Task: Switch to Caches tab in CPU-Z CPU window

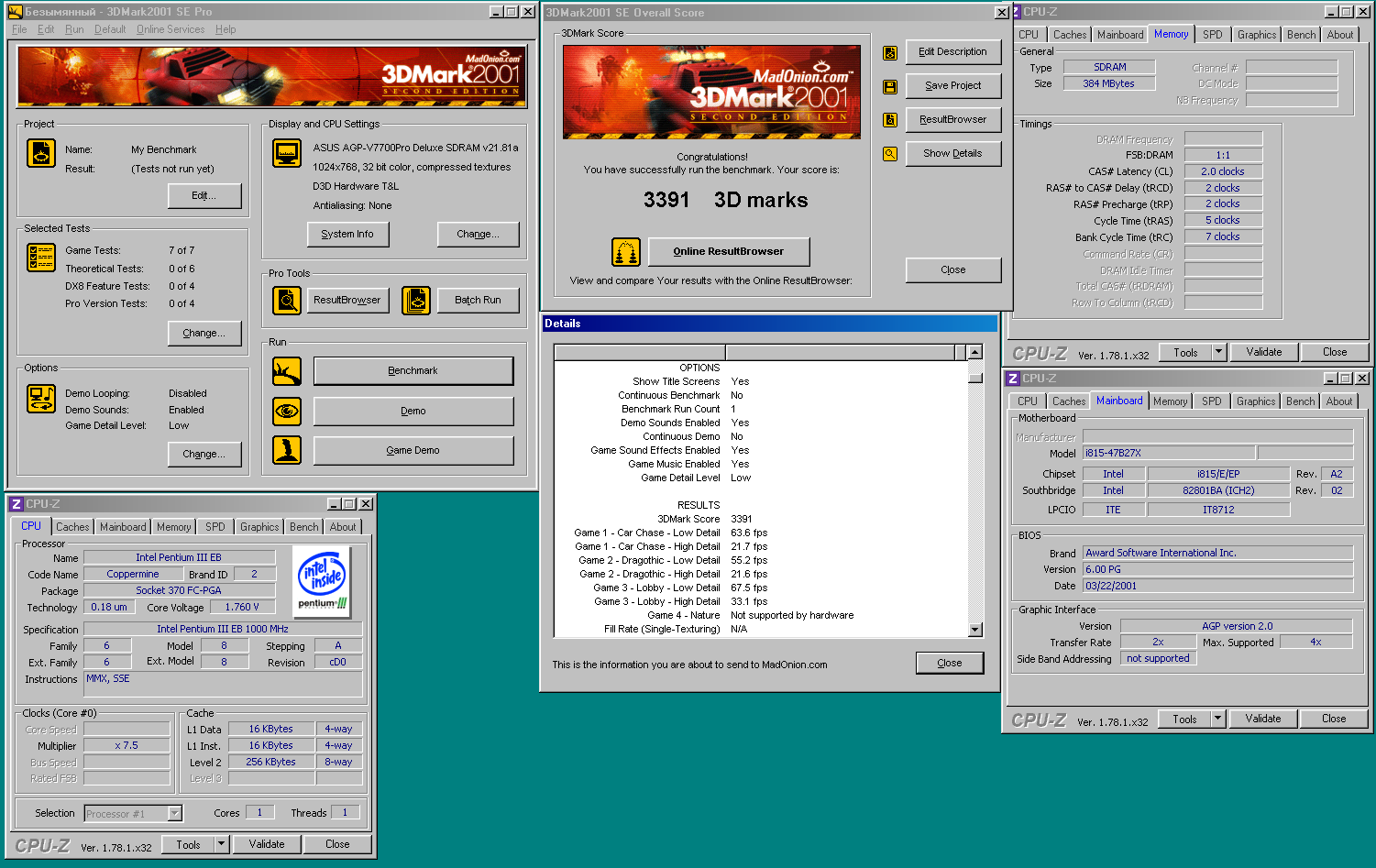Action: point(72,527)
